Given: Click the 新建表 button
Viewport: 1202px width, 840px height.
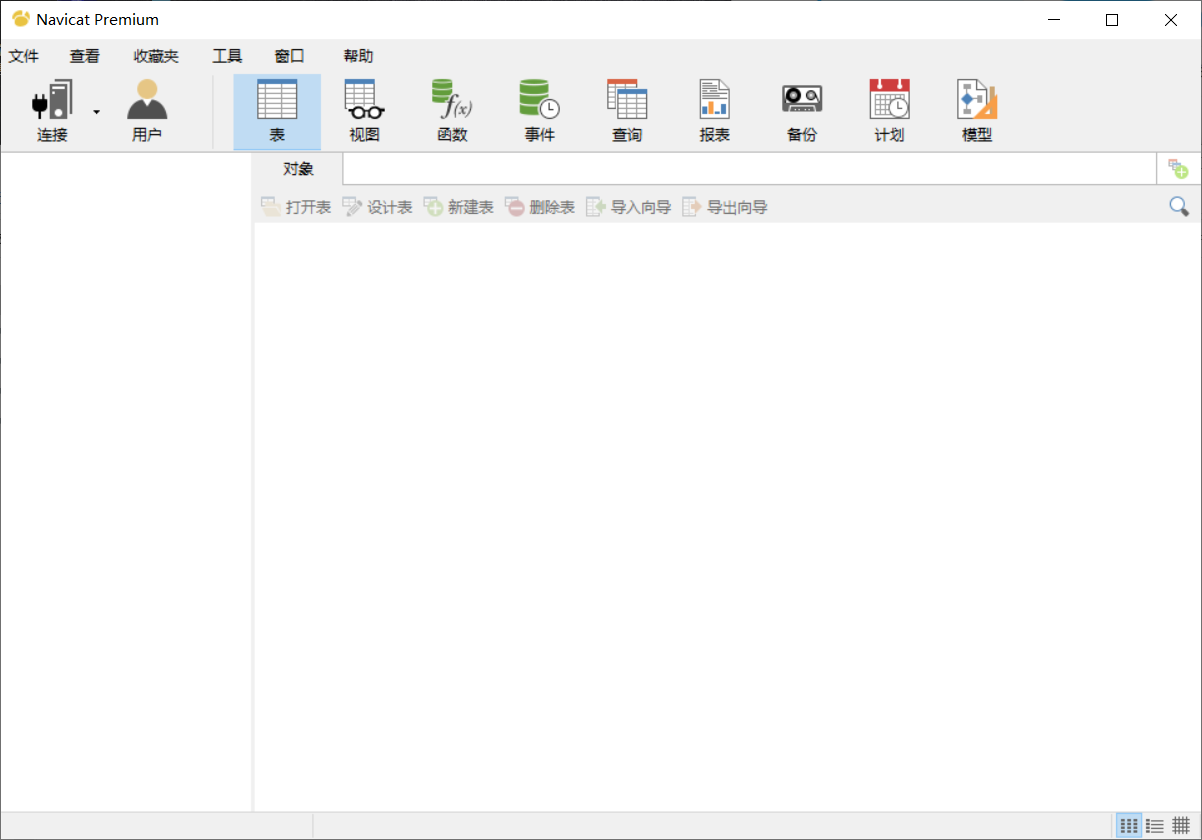Looking at the screenshot, I should 458,207.
